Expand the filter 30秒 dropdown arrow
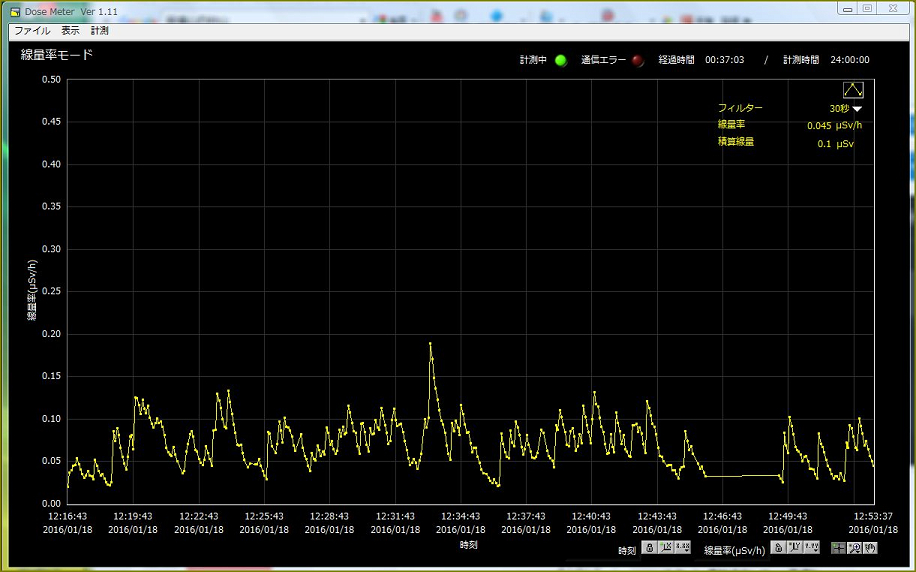 pos(857,109)
